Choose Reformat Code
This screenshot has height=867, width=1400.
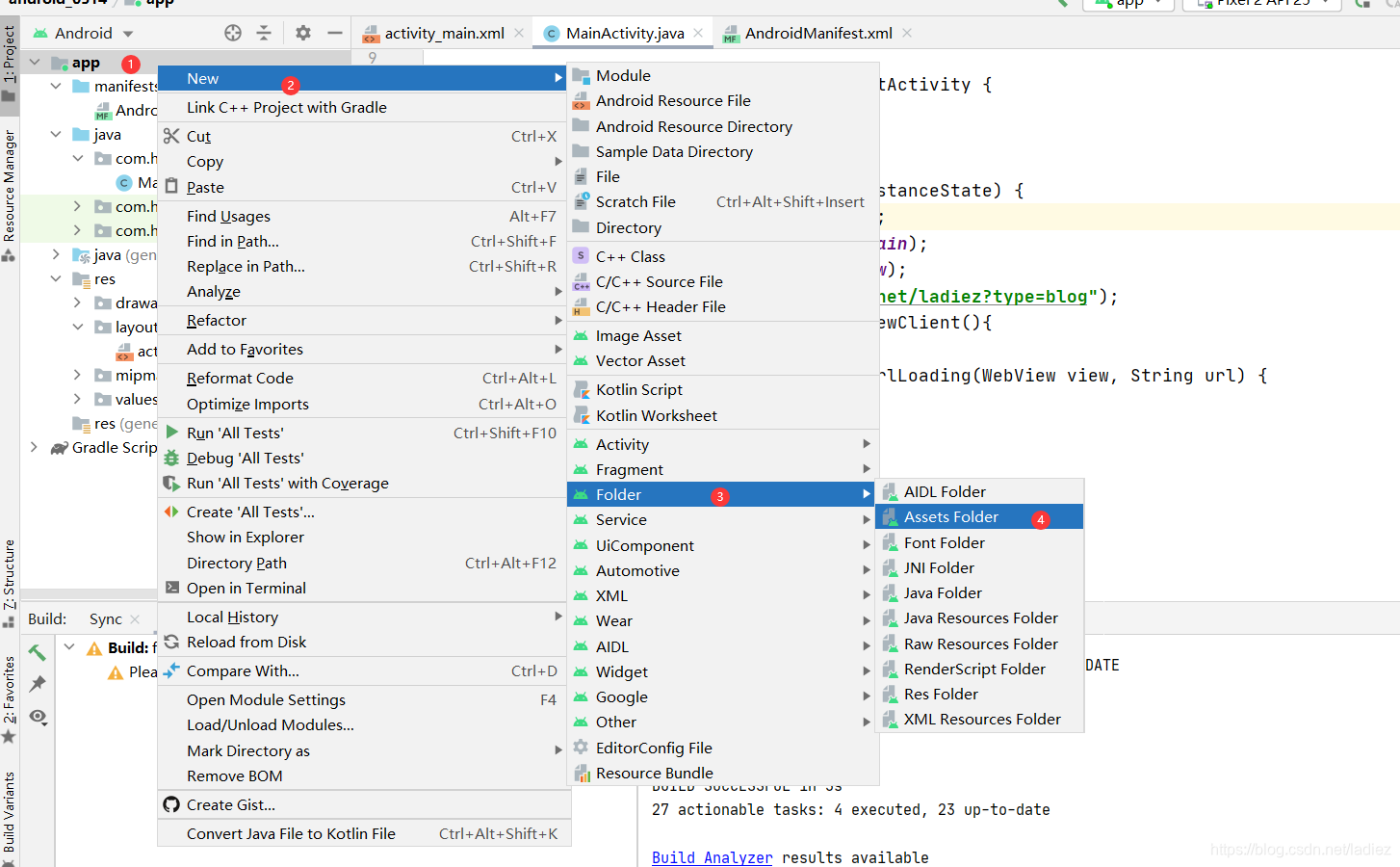point(364,378)
